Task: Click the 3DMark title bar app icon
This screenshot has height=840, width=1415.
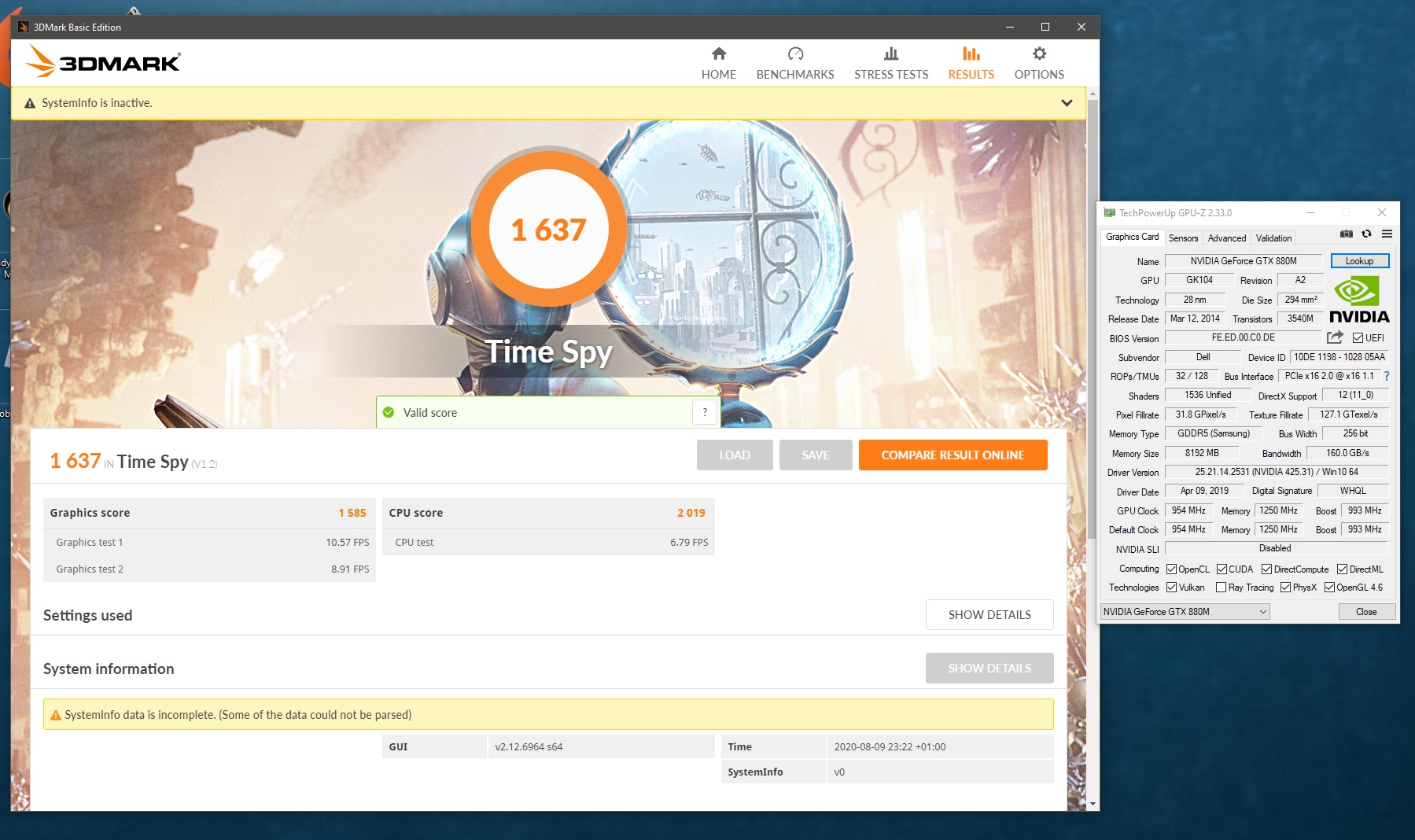Action: (23, 27)
